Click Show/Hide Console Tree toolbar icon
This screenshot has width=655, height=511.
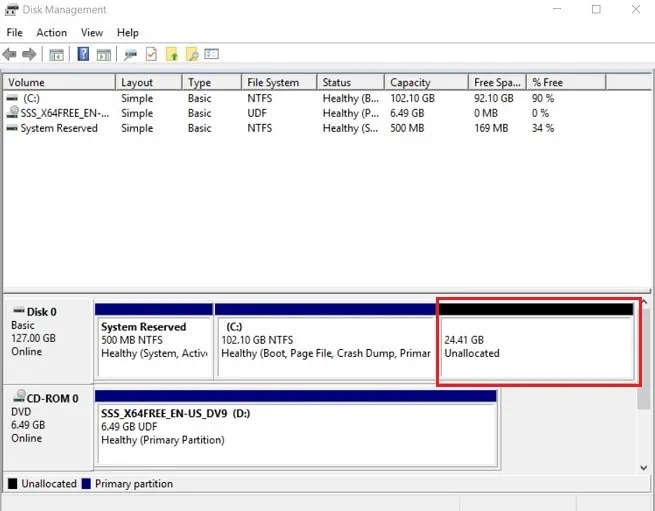57,54
